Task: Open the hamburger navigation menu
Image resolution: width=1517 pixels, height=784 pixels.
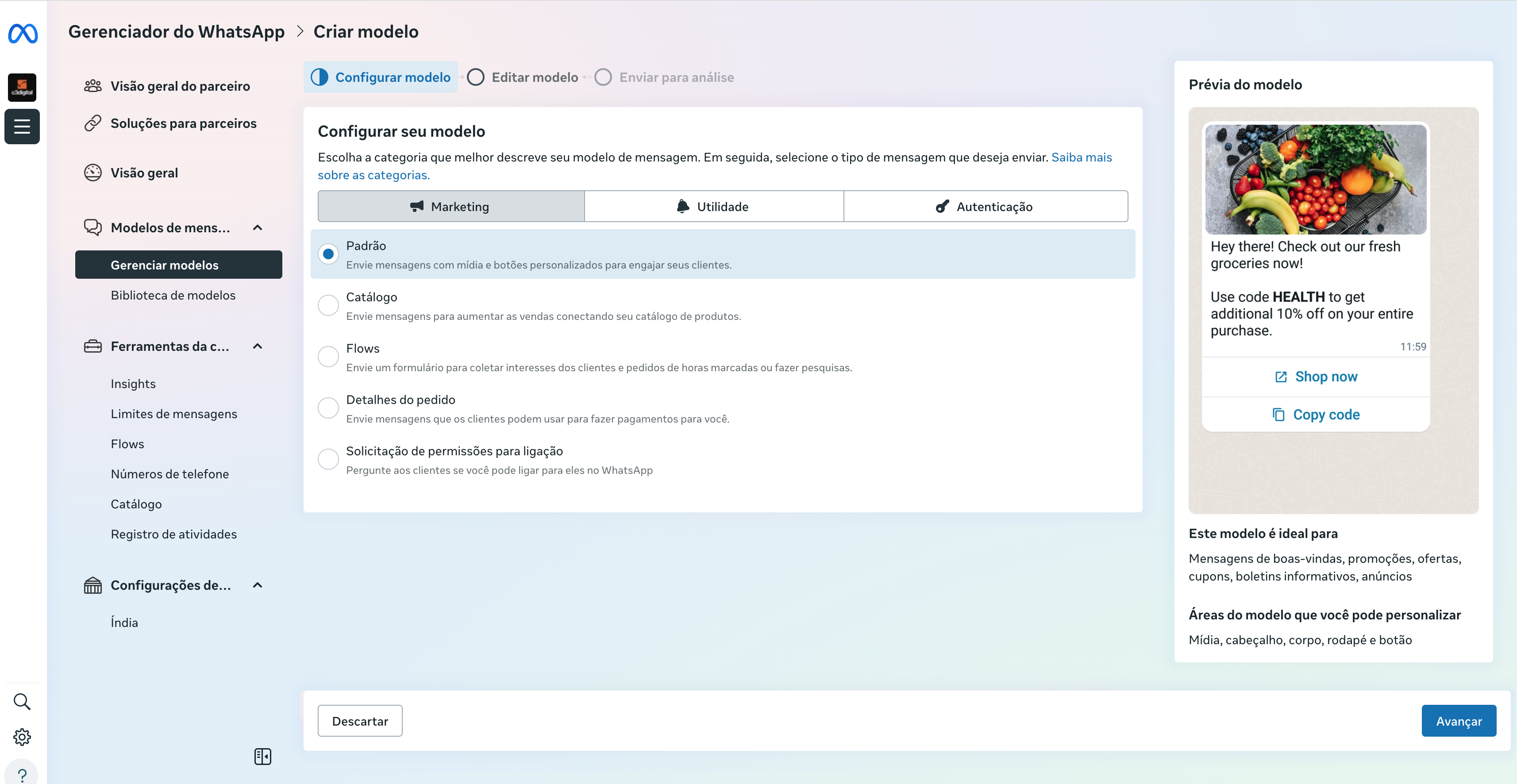Action: [x=22, y=126]
